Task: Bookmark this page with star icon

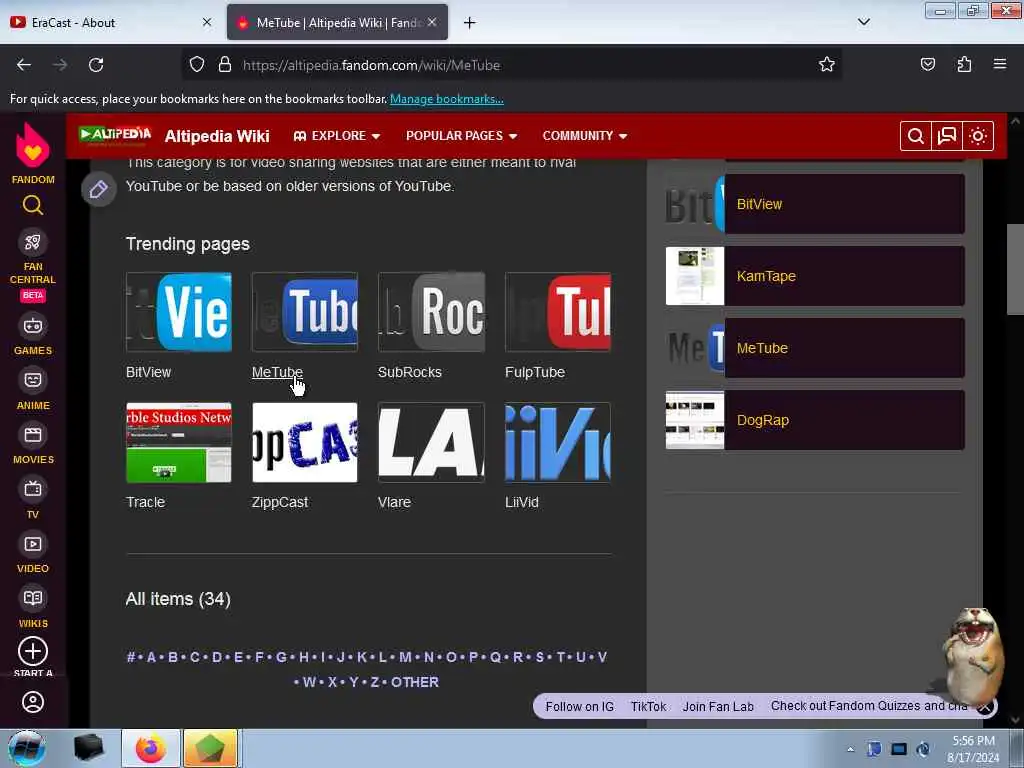Action: (827, 64)
